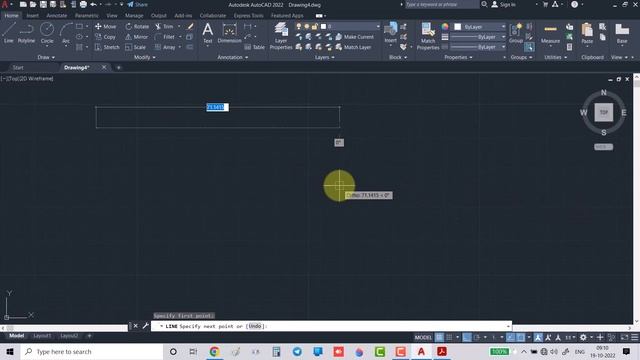Open the lineweight ByLayer dropdown
The width and height of the screenshot is (640, 360).
tap(478, 37)
